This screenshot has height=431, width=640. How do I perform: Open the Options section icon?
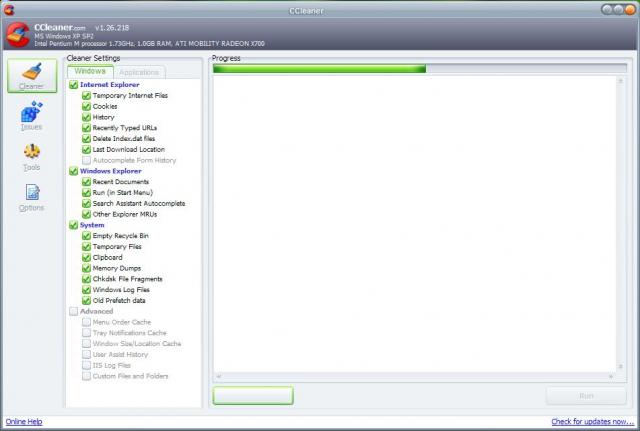(32, 192)
